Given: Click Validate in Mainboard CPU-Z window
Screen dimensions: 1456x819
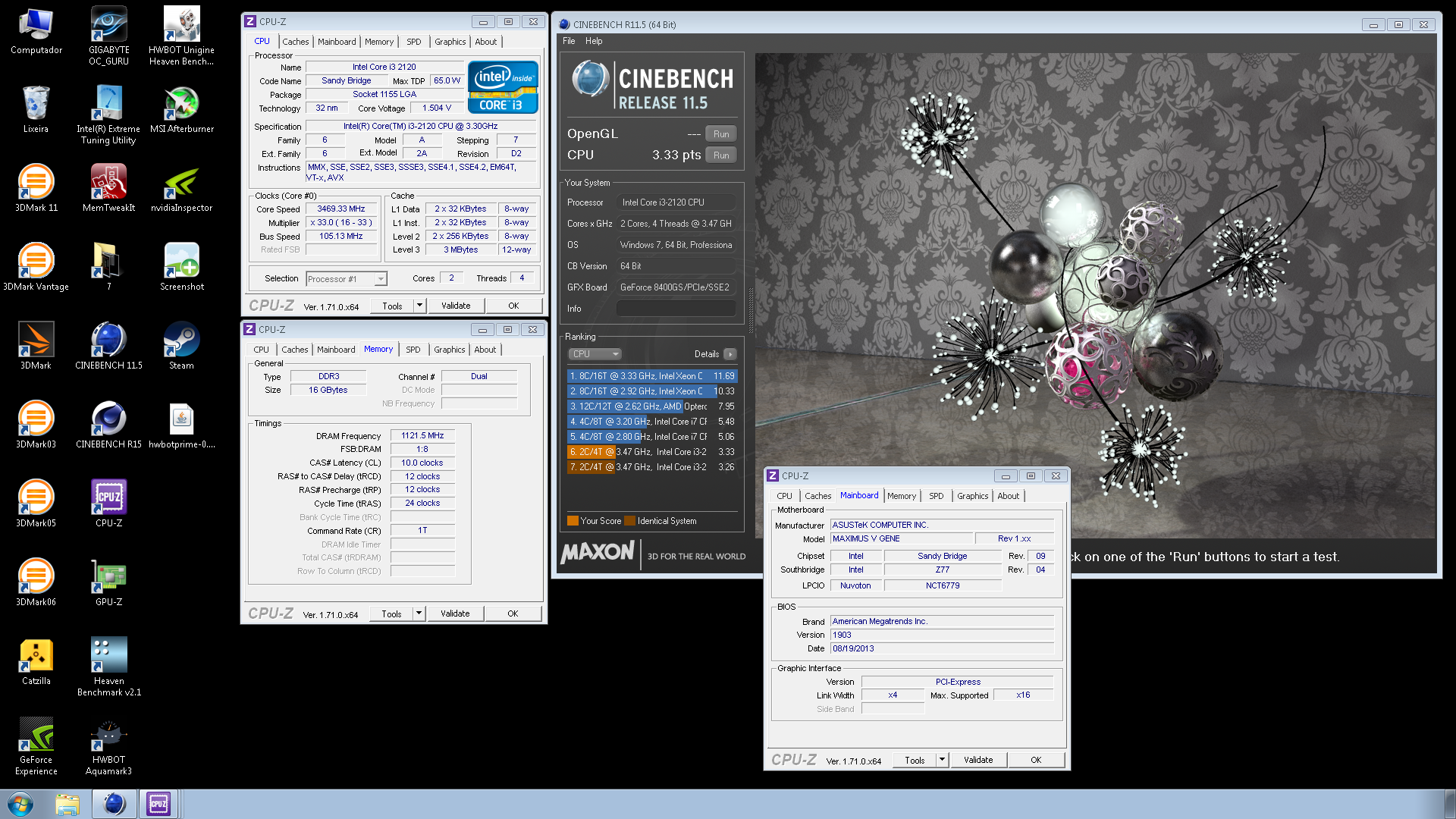Looking at the screenshot, I should pyautogui.click(x=978, y=760).
